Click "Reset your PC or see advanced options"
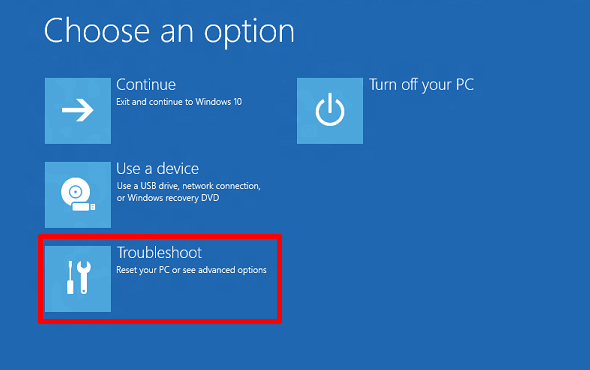590x370 pixels. click(x=192, y=270)
